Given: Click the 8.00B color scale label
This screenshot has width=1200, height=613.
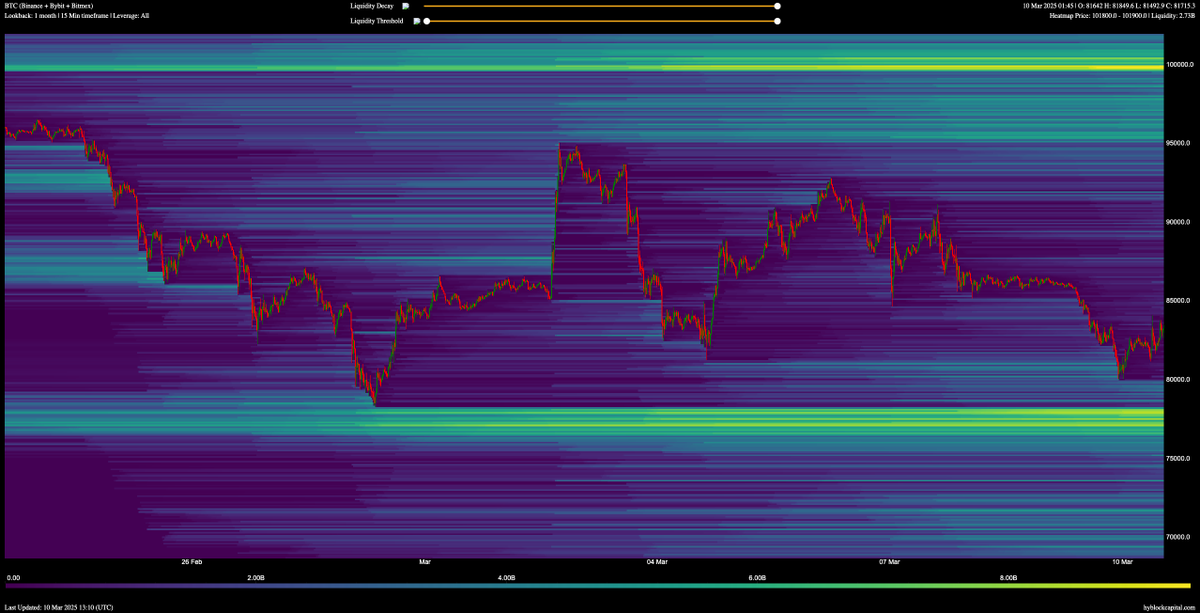Looking at the screenshot, I should (x=1009, y=578).
